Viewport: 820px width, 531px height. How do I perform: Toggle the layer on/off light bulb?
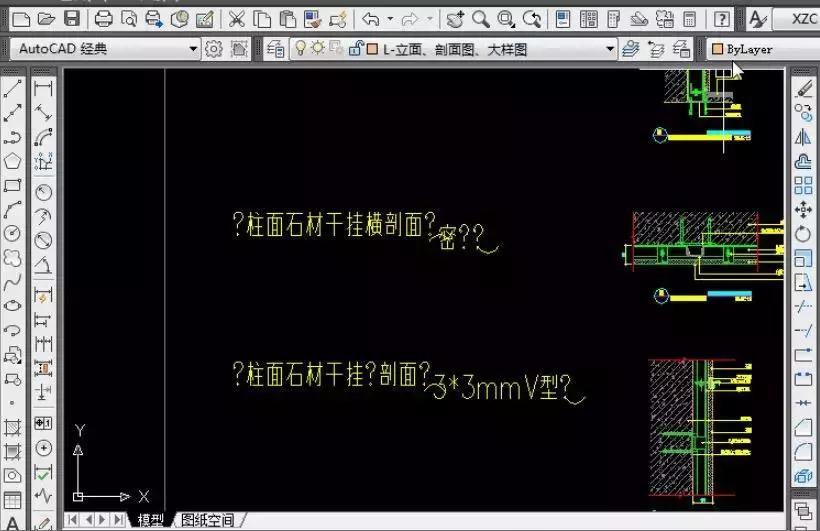coord(300,49)
